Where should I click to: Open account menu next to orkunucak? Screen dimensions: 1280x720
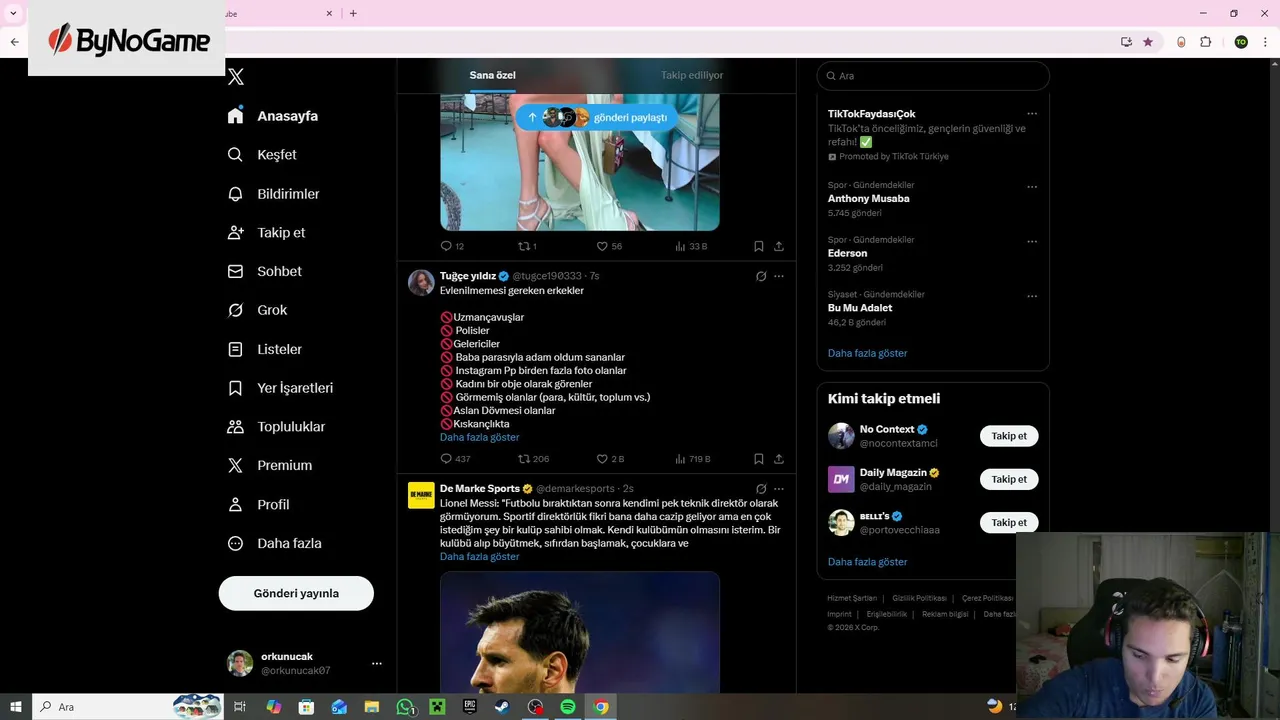click(x=377, y=663)
